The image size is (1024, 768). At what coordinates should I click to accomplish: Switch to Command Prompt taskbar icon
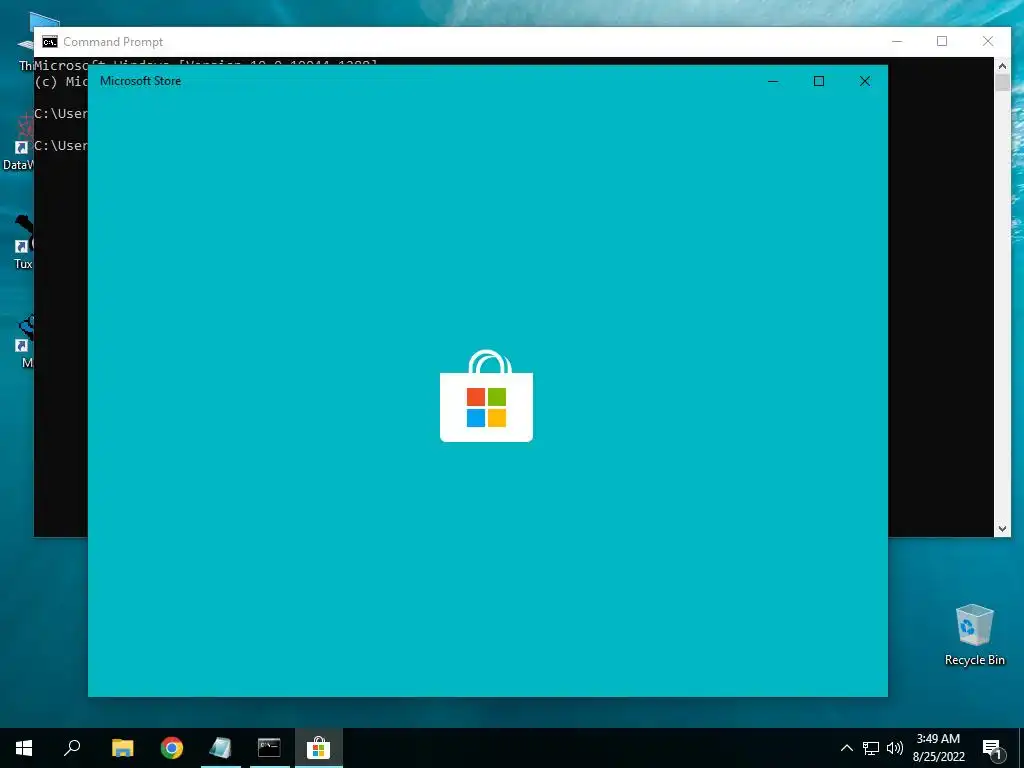click(x=269, y=747)
